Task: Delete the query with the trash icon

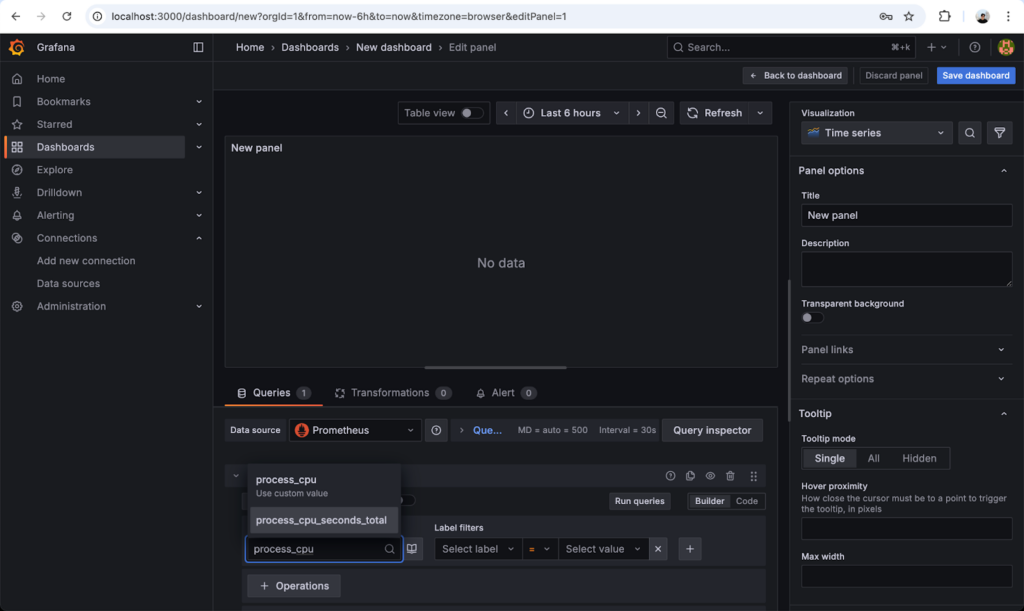Action: point(730,477)
